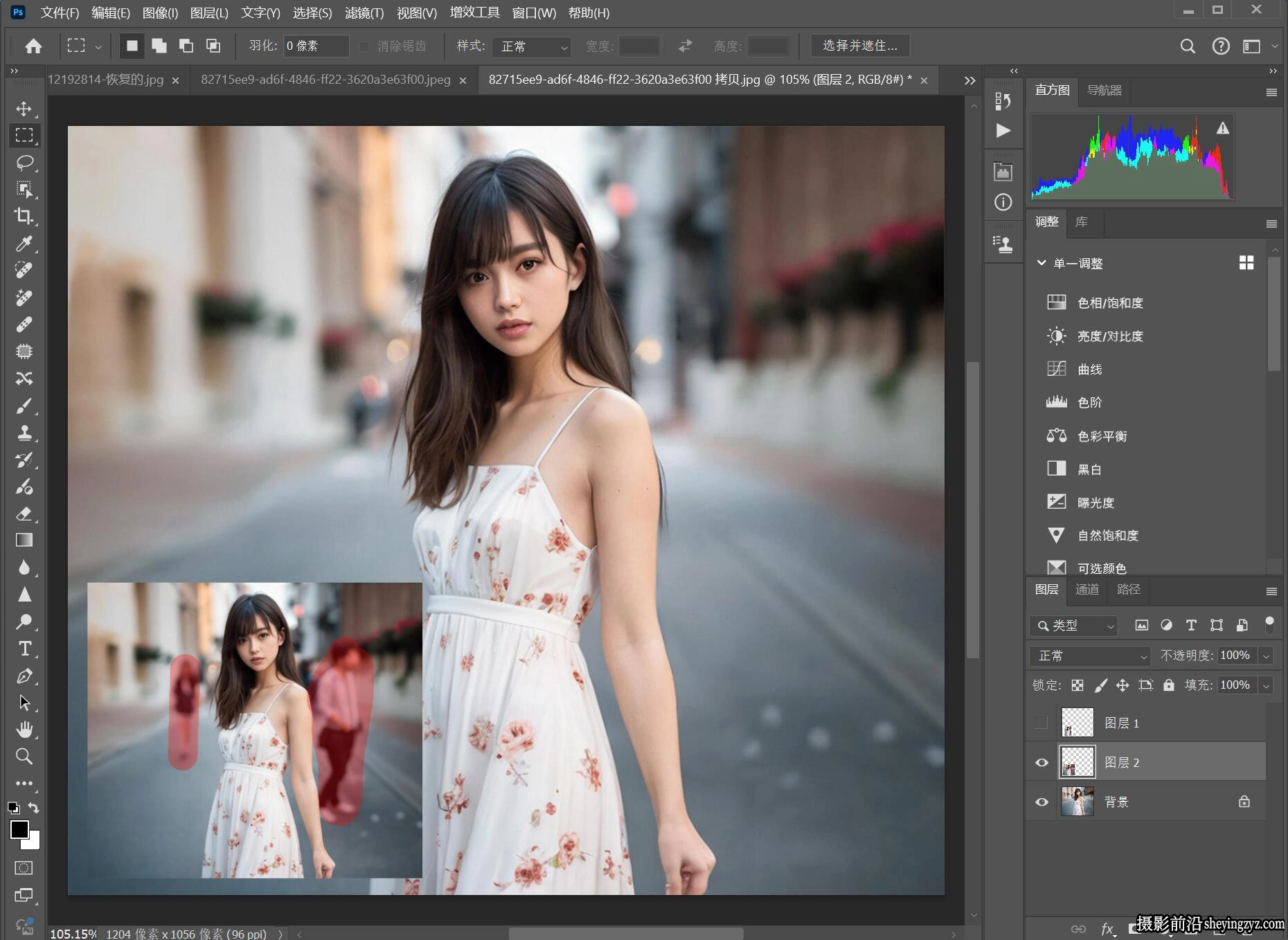Open the 图像(I) menu

tap(160, 12)
